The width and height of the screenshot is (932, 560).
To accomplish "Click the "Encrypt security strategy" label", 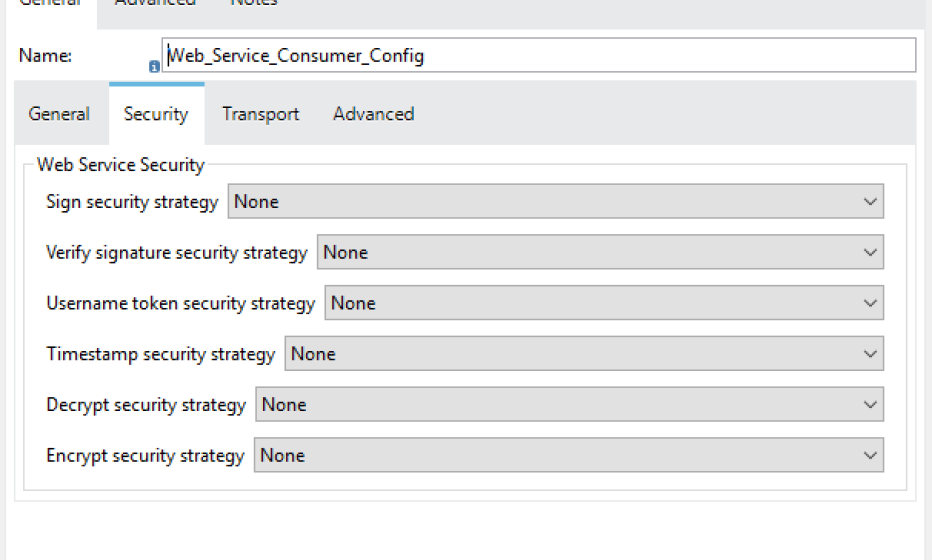I will click(x=145, y=456).
